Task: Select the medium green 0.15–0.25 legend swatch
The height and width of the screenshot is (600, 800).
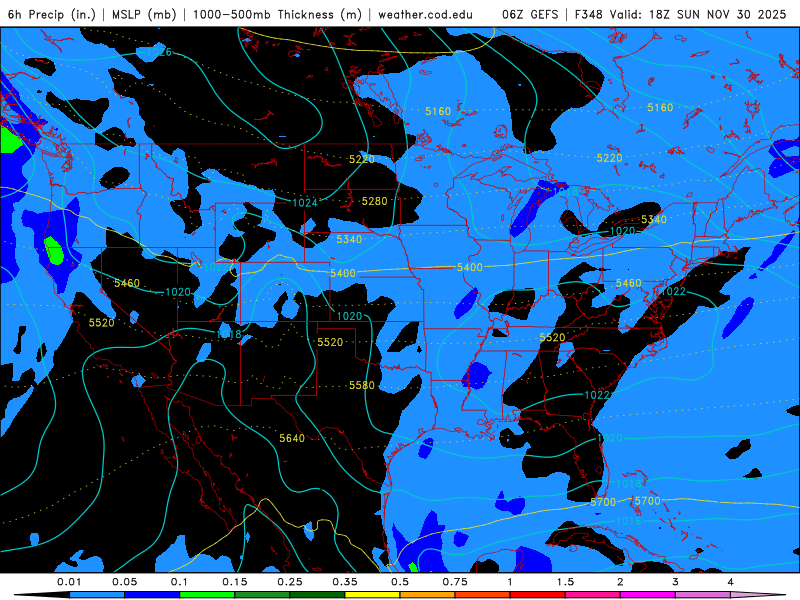Action: click(x=262, y=595)
